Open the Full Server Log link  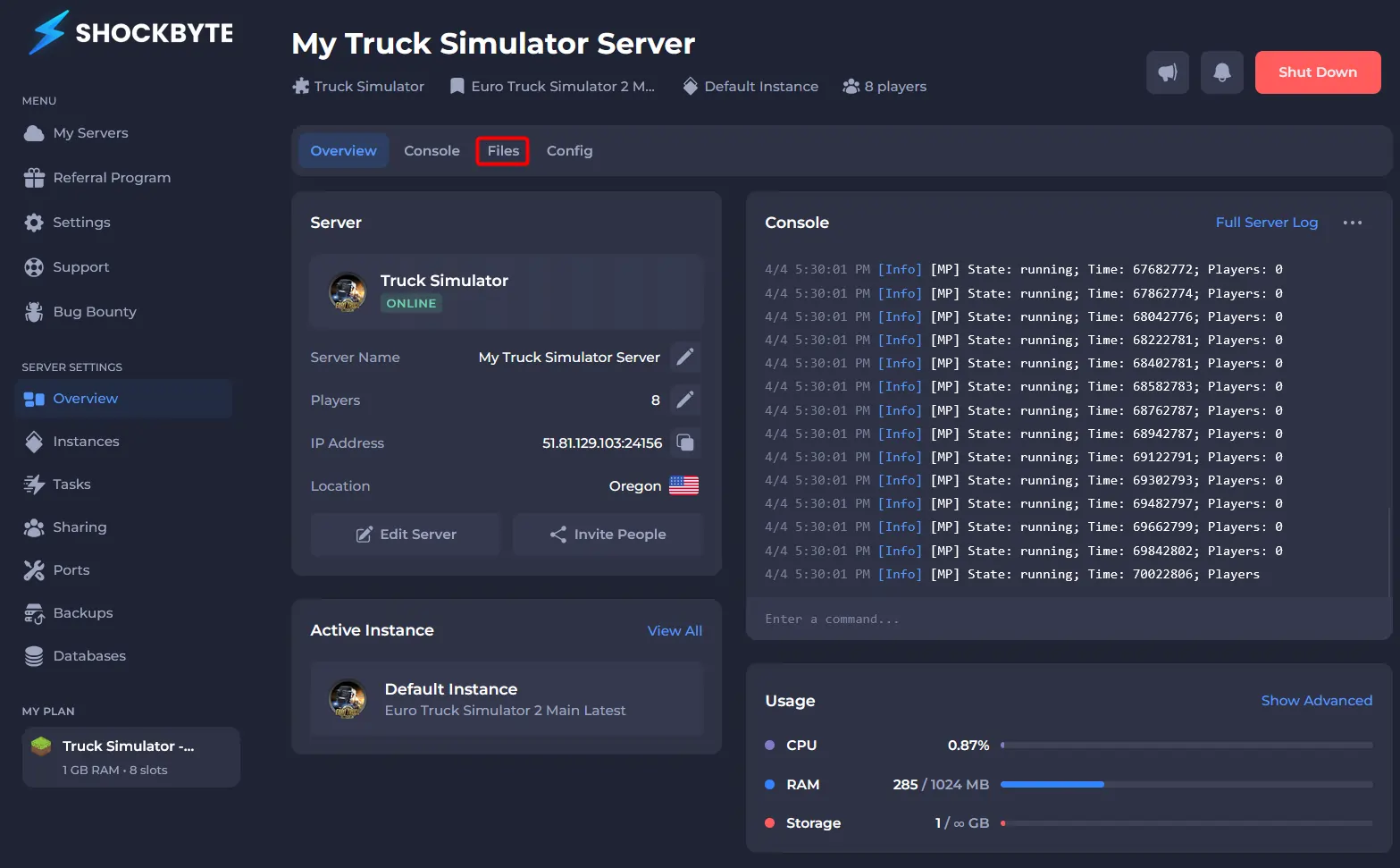click(1266, 223)
